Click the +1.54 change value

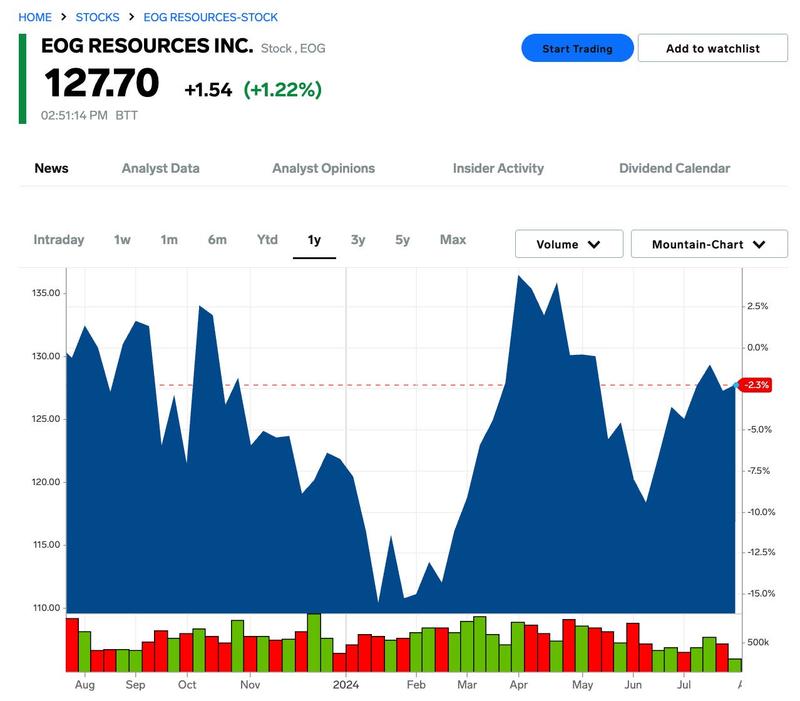click(x=208, y=90)
